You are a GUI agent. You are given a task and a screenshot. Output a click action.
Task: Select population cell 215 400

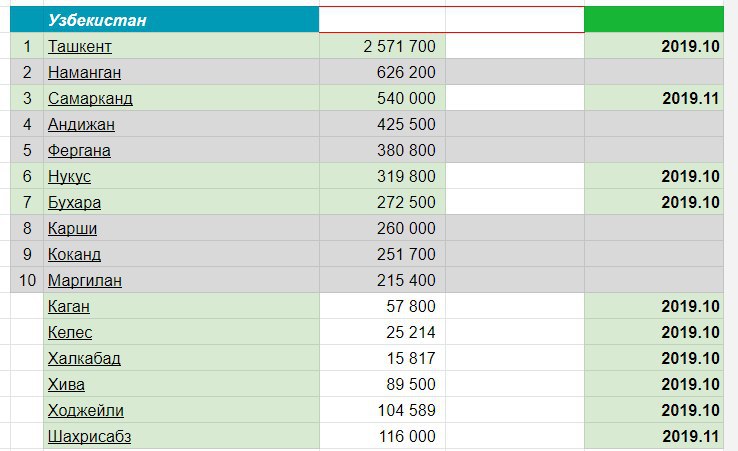coord(382,280)
